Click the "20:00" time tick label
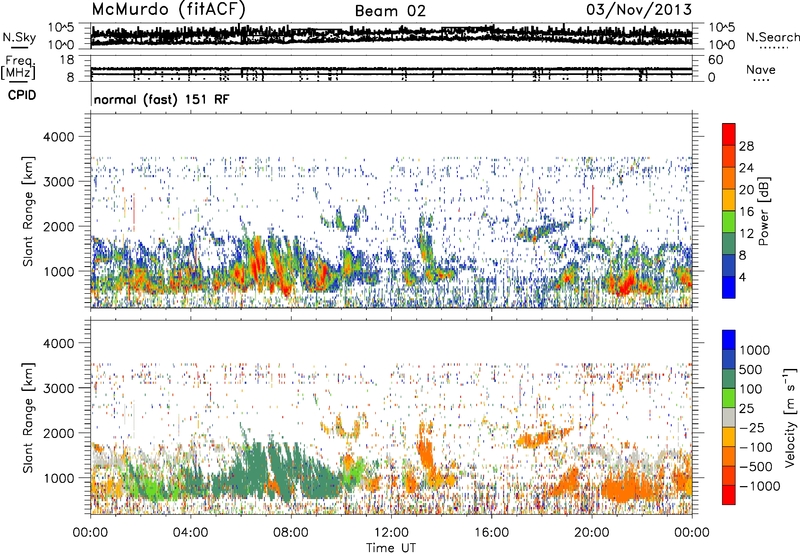The height and width of the screenshot is (554, 800). [592, 533]
